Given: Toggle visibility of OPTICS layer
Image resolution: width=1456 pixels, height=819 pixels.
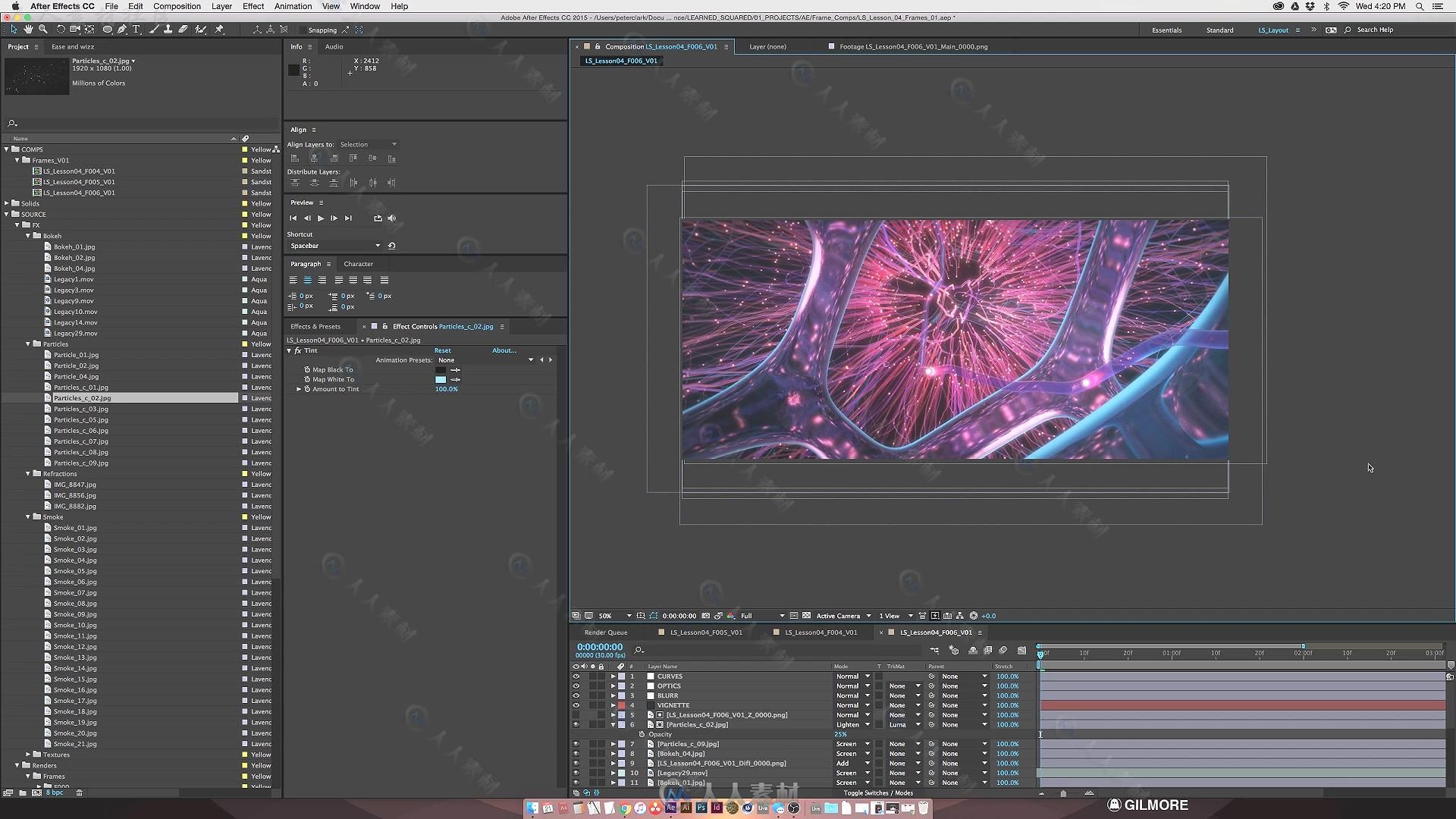Looking at the screenshot, I should [x=575, y=686].
